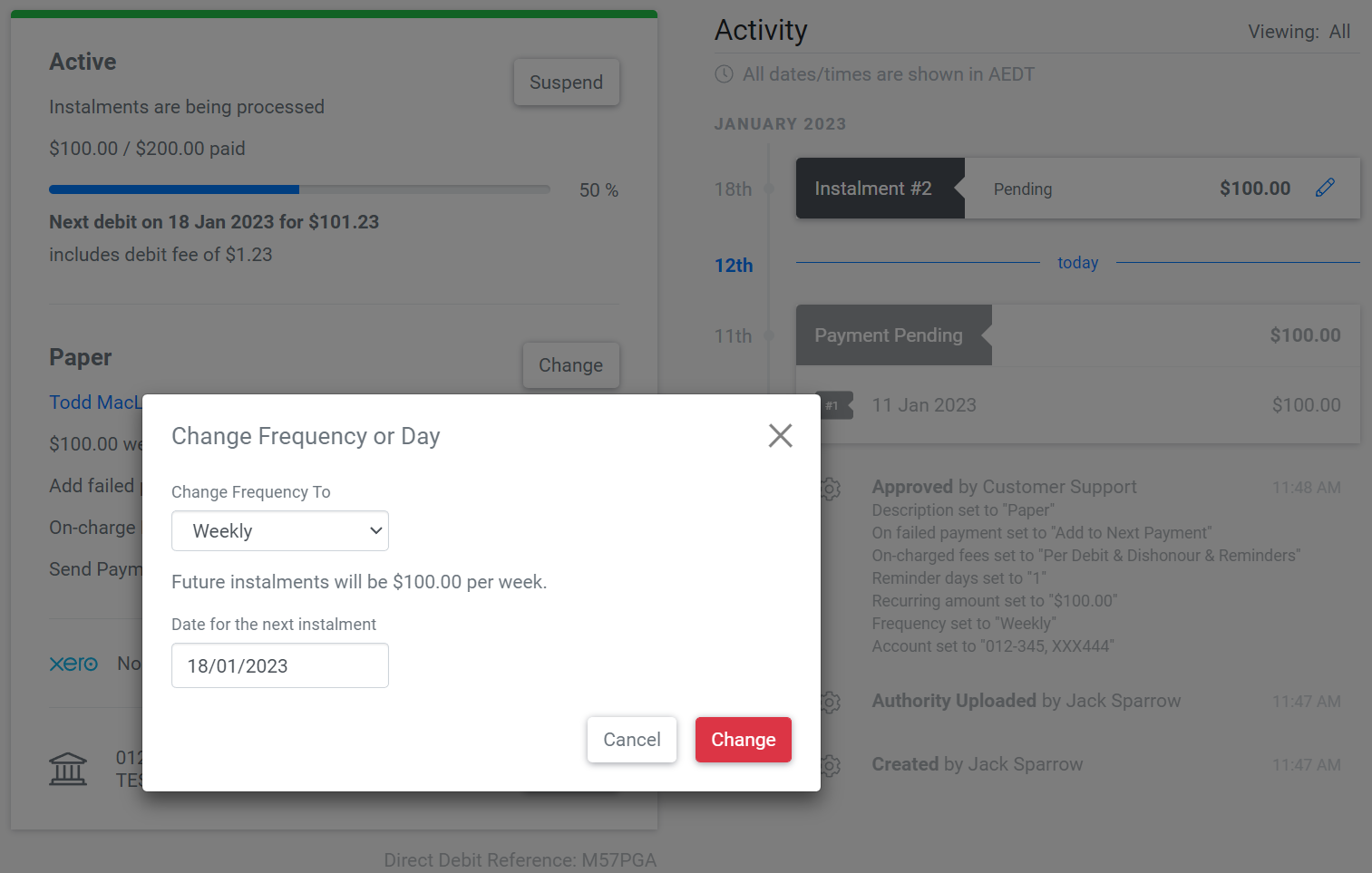
Task: Open the Viewing: All filter
Action: (x=1299, y=32)
